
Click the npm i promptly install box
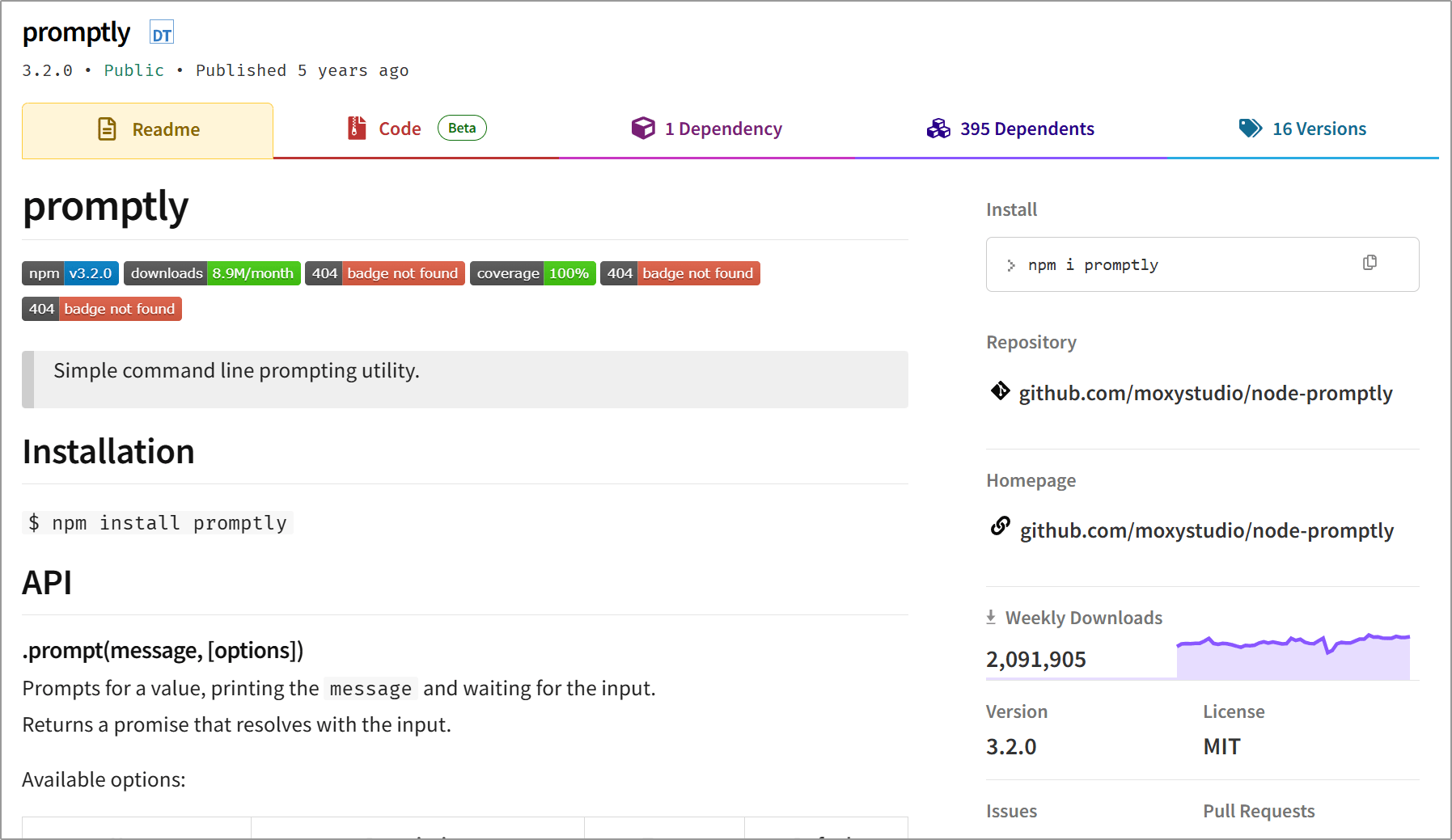(1202, 264)
